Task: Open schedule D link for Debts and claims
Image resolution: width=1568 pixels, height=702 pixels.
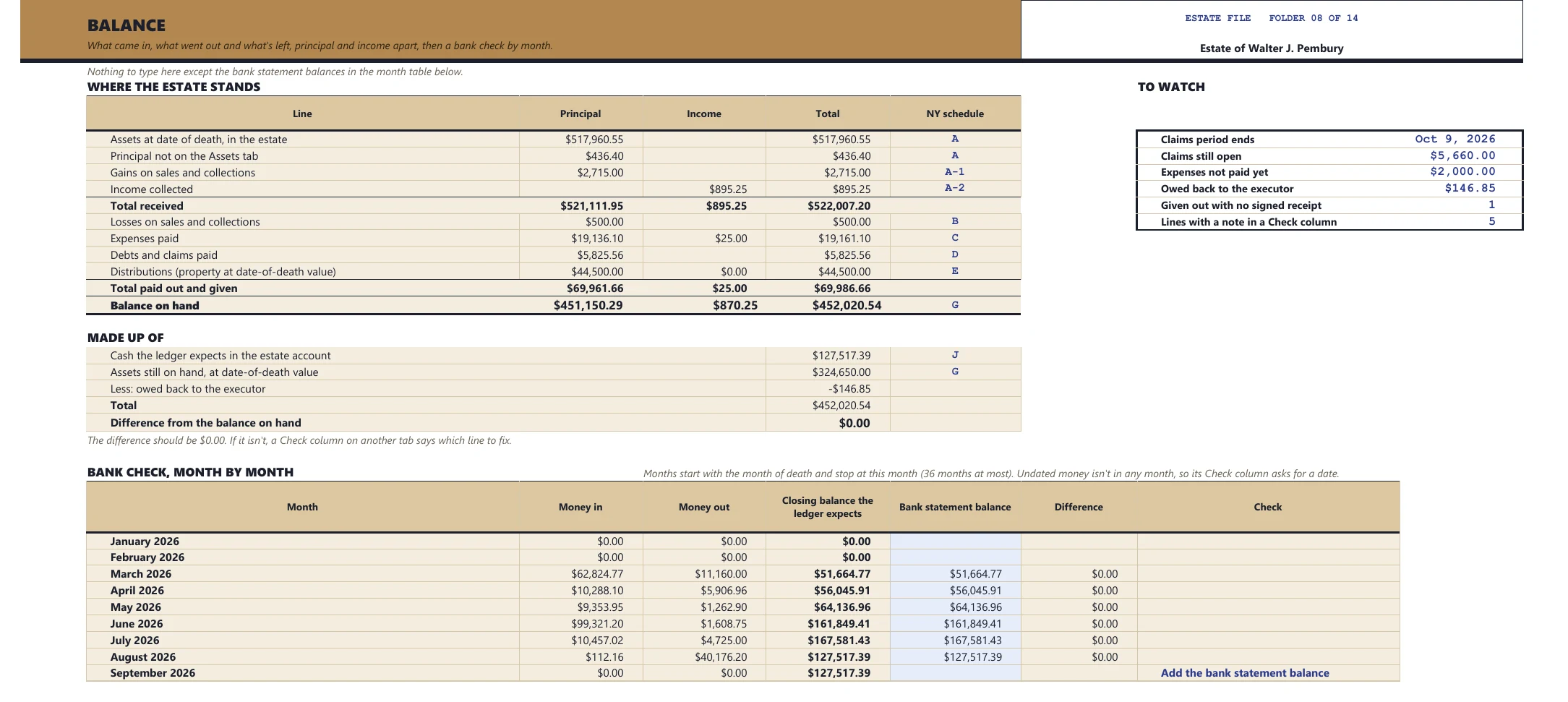Action: [x=954, y=254]
